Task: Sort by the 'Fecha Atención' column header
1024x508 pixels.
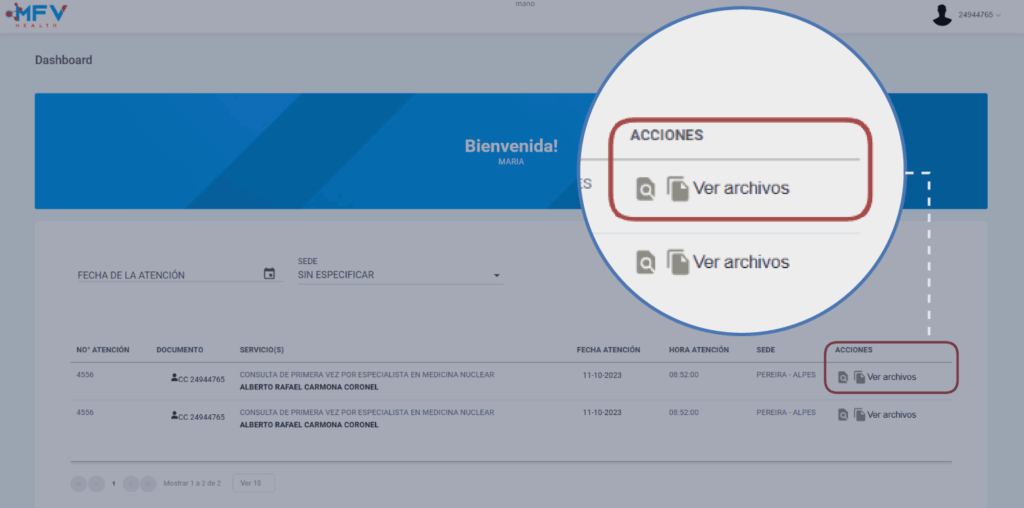Action: coord(608,350)
